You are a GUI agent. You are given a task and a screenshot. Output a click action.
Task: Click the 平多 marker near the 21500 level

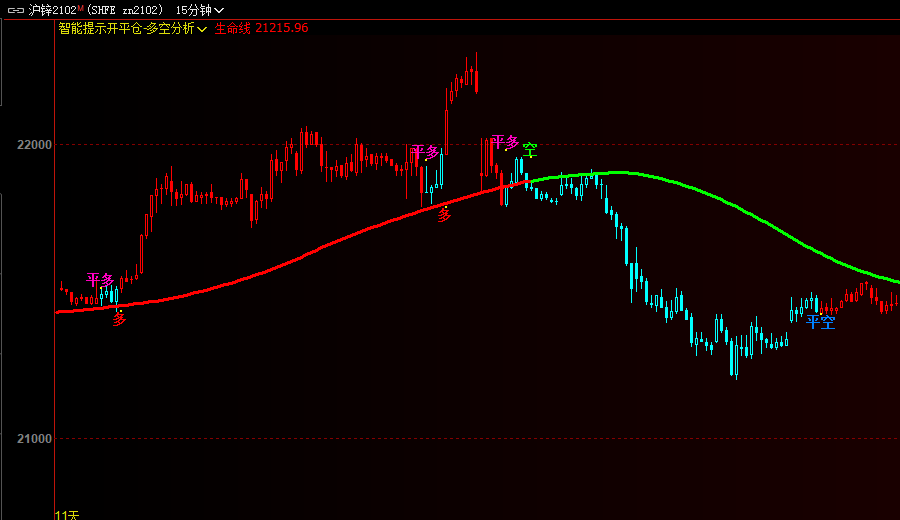pos(100,280)
